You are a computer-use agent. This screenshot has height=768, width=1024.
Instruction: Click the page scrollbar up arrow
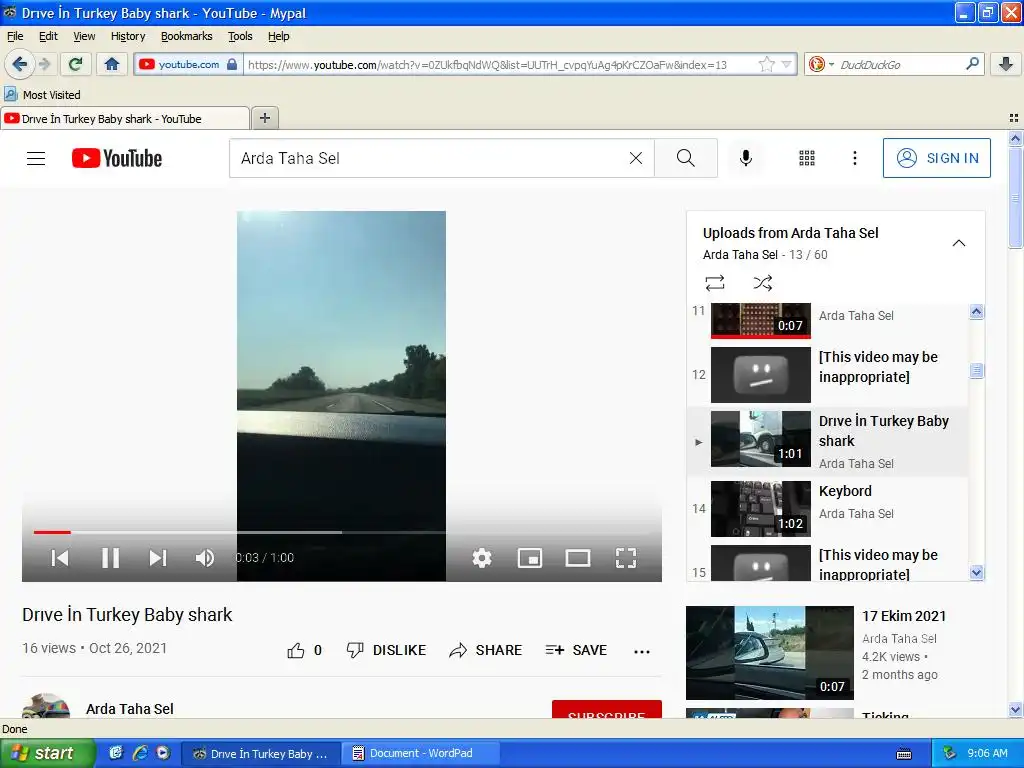1015,138
